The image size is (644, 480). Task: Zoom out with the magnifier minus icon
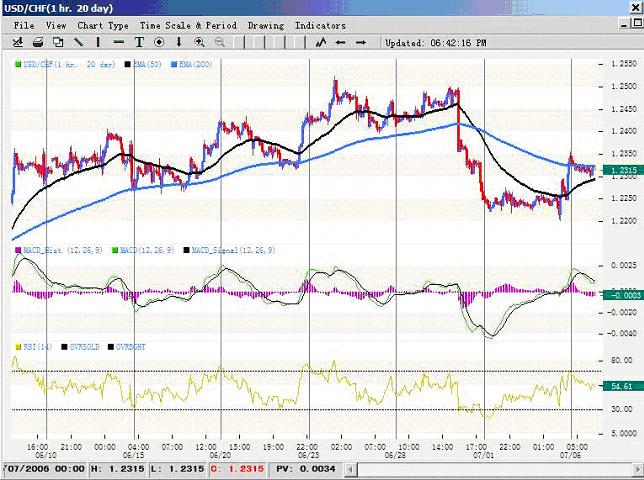(220, 42)
